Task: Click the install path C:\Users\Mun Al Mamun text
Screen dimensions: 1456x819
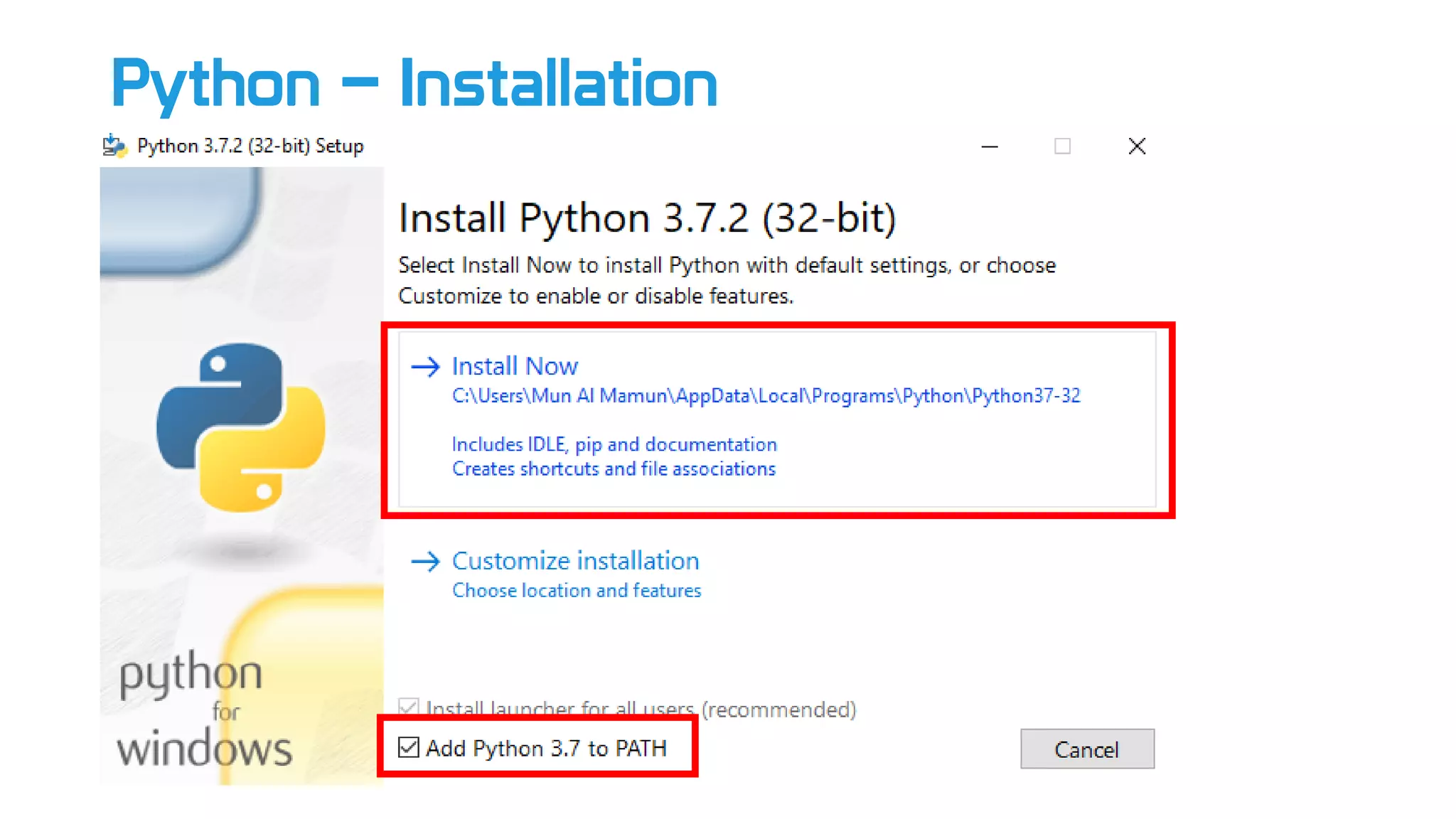Action: coord(766,395)
